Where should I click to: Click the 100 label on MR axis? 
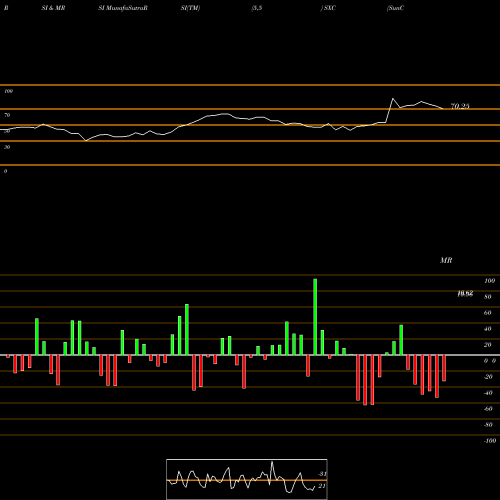click(489, 281)
